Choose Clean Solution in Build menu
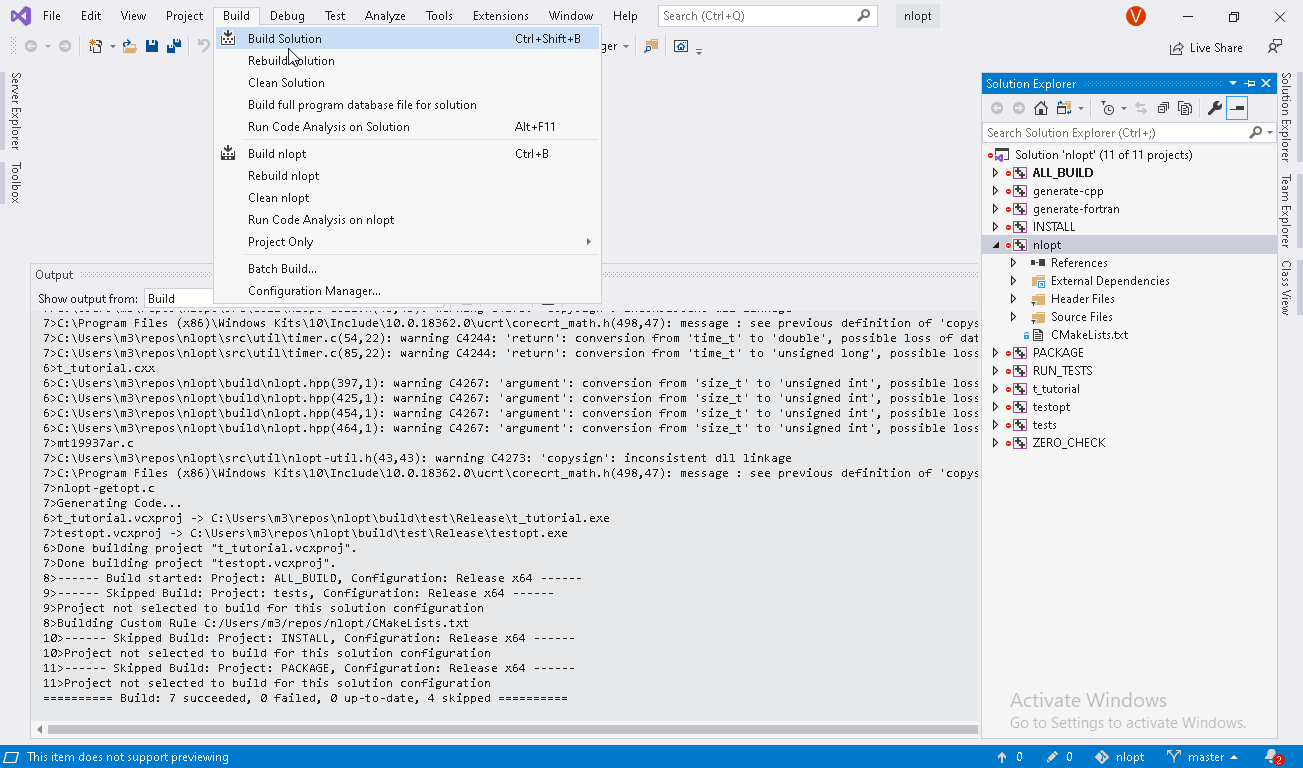This screenshot has height=768, width=1303. point(406,83)
